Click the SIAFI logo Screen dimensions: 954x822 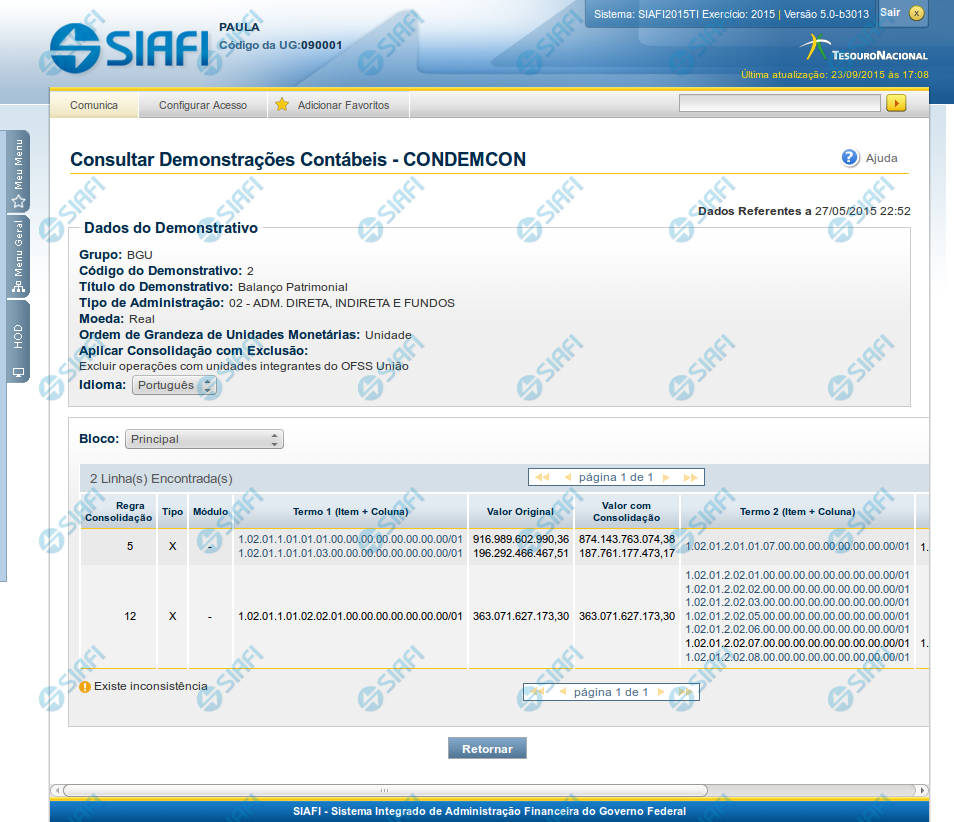[128, 46]
